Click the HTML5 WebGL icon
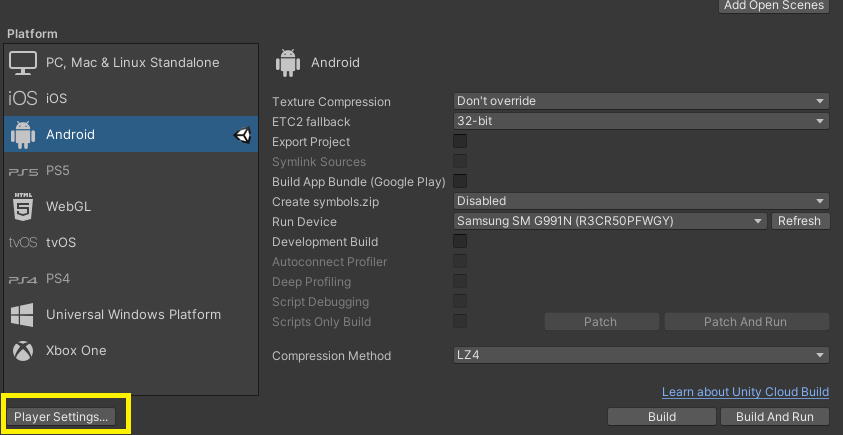 tap(23, 206)
